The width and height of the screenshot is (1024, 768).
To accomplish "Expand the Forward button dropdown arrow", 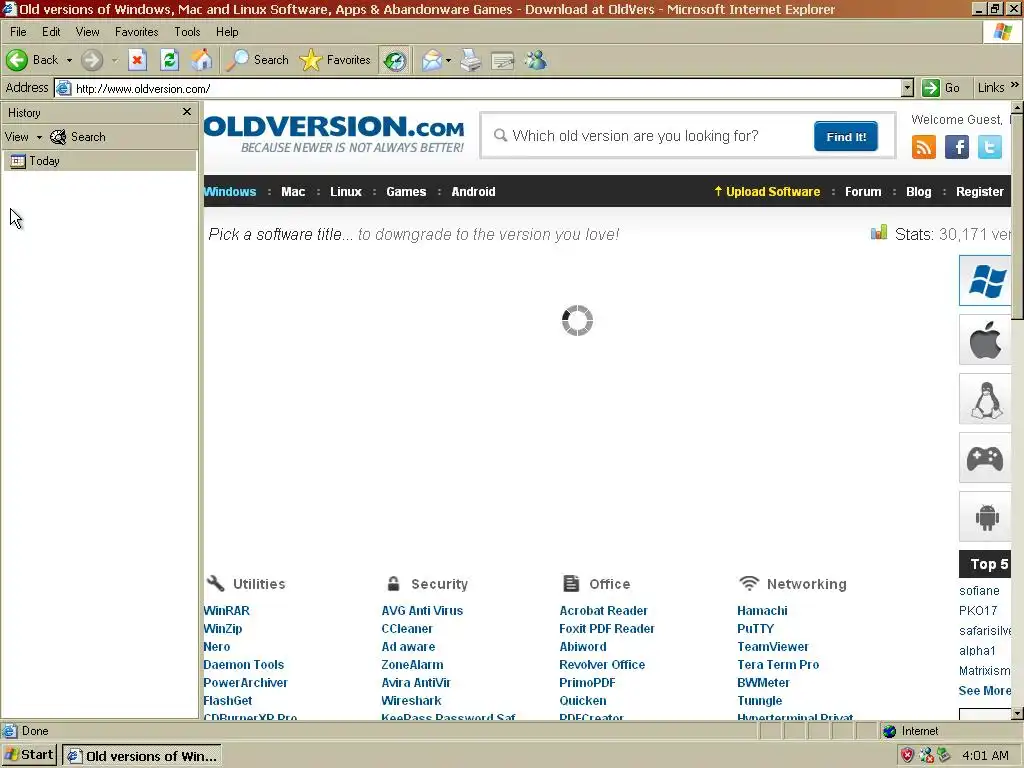I will point(115,60).
